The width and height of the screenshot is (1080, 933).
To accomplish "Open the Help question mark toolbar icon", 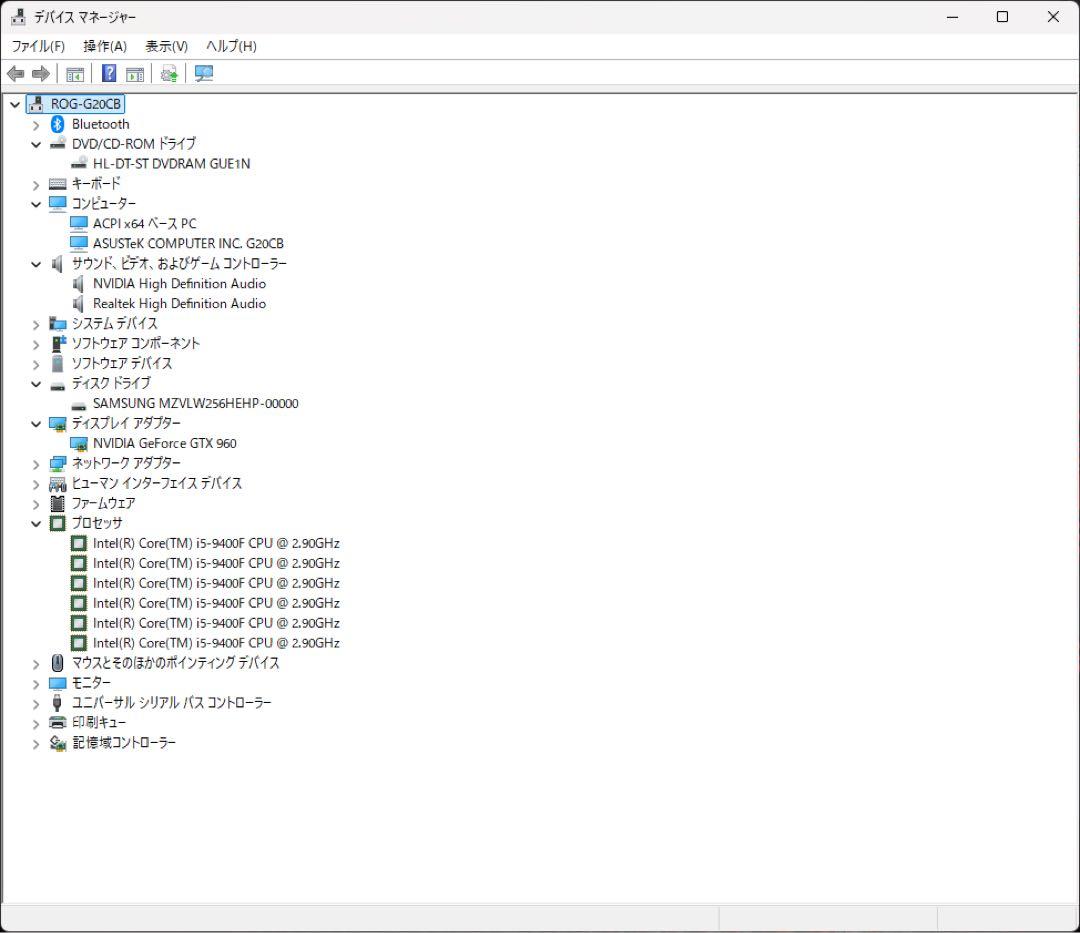I will pyautogui.click(x=109, y=74).
